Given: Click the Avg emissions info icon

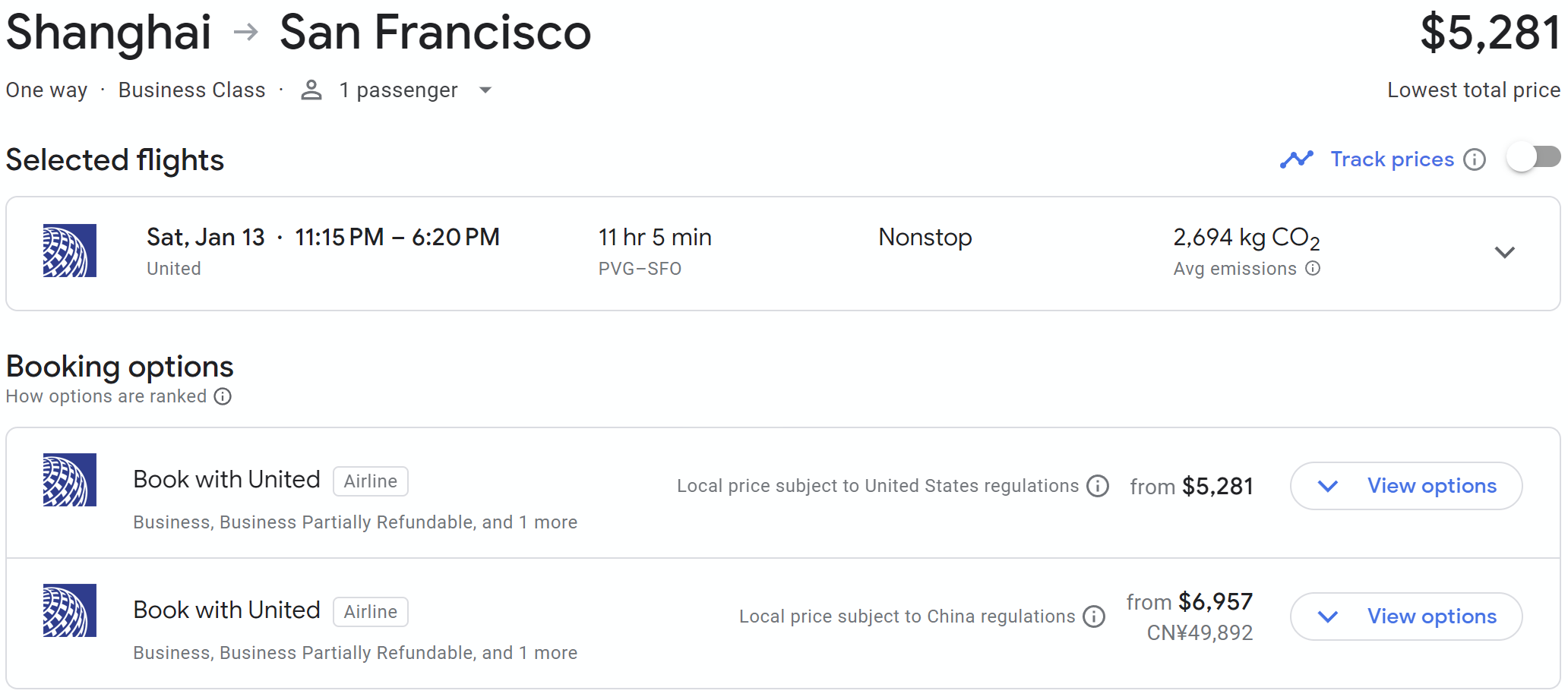Looking at the screenshot, I should [1313, 268].
